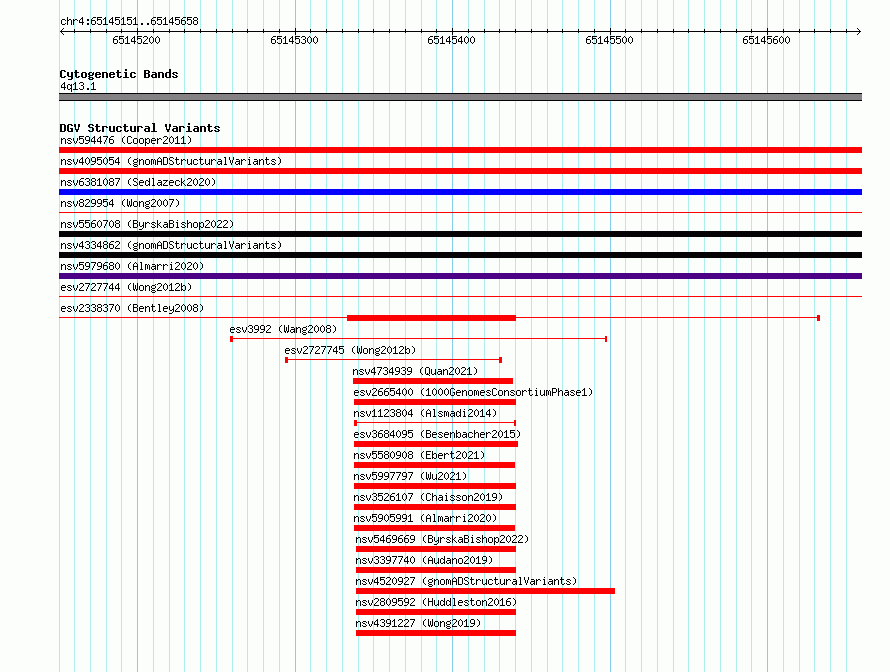
Task: Open nsv5469669 (ByrskaBishop2022) variant label
Action: (442, 539)
